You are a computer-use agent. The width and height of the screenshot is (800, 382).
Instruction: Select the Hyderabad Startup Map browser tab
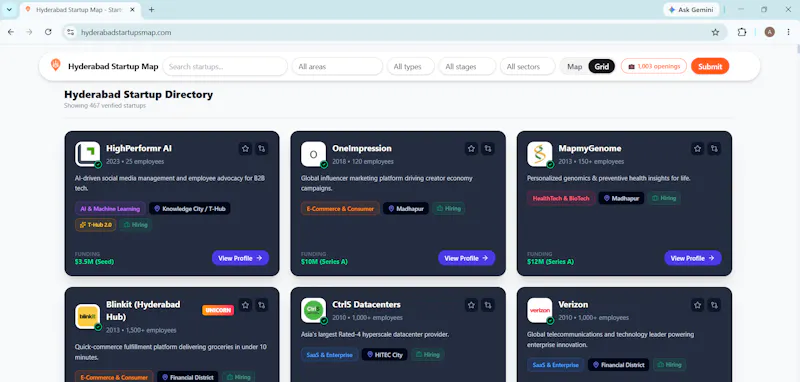(x=80, y=10)
